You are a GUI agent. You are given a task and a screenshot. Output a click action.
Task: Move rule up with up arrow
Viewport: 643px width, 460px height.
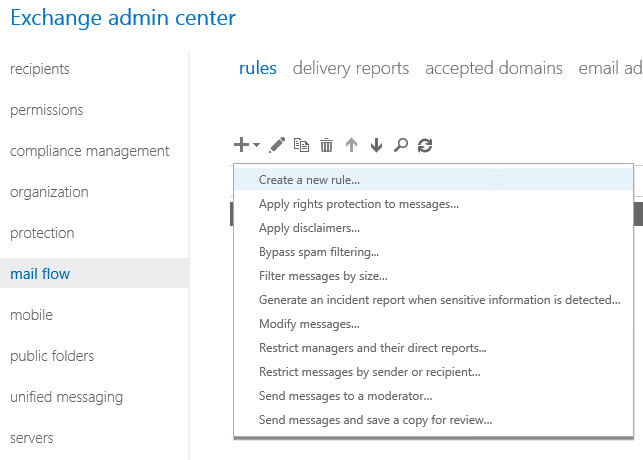tap(351, 145)
